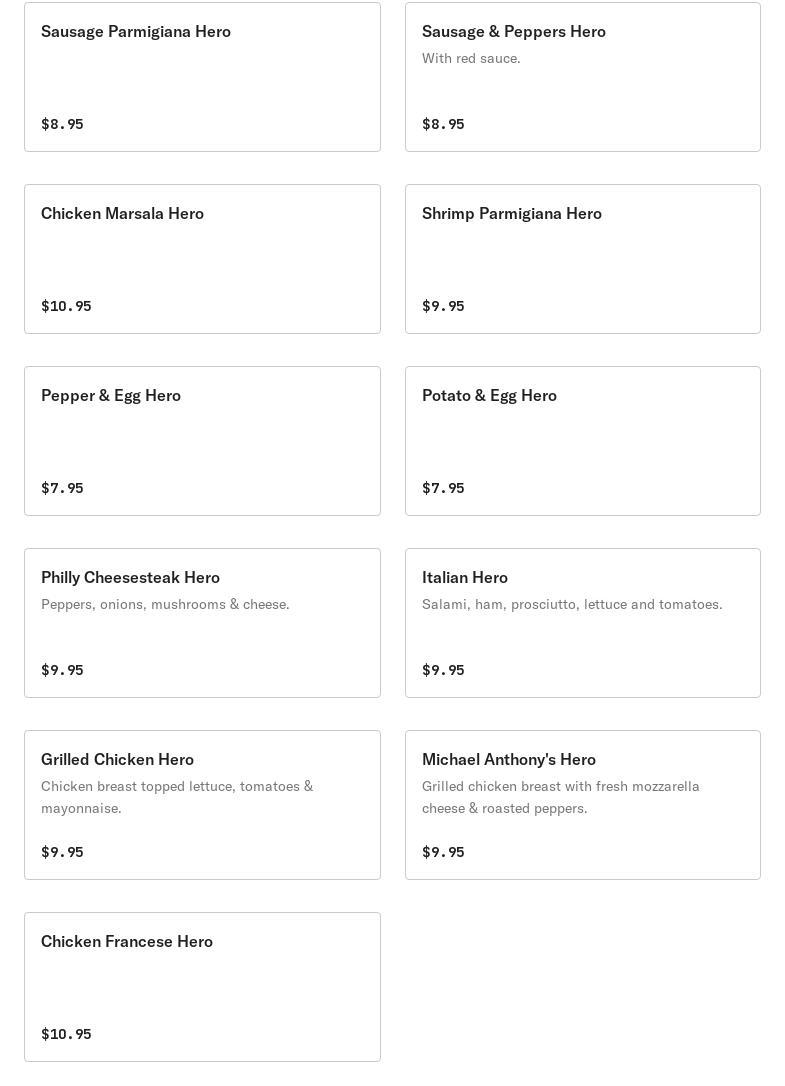
Task: Click the Shrimp Parmigiana Hero $9.95 price
Action: coord(443,306)
